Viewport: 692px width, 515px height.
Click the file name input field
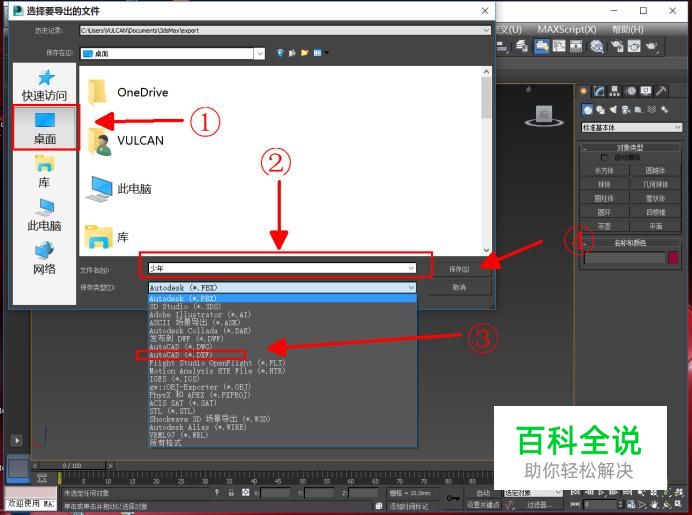282,268
